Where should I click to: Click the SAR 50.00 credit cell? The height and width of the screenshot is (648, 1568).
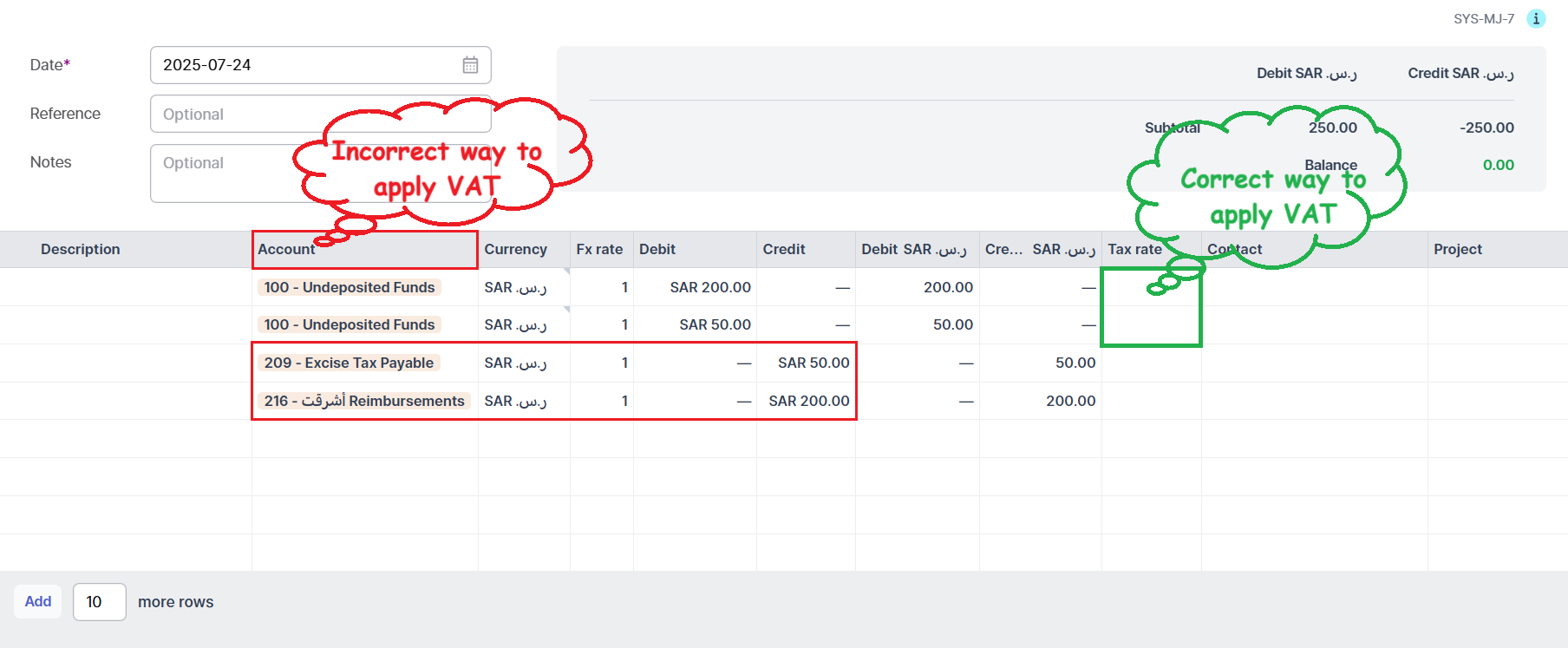813,363
